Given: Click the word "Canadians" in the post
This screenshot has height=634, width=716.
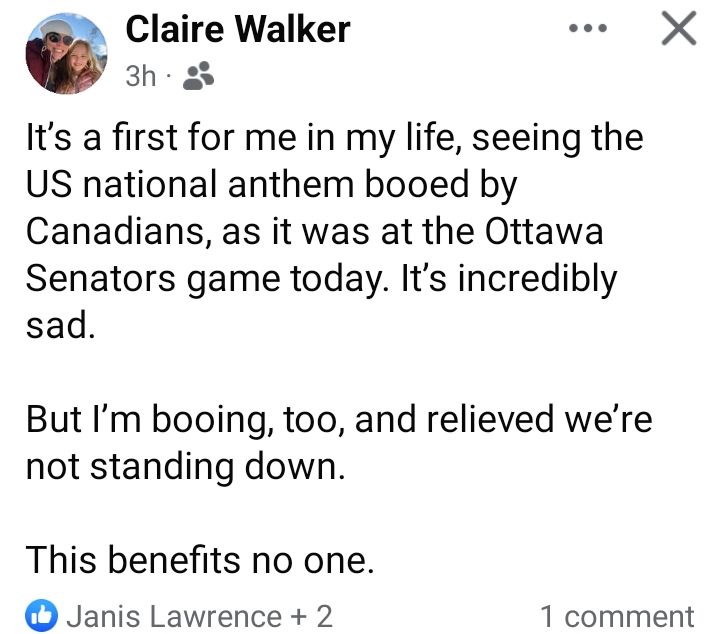Looking at the screenshot, I should click(115, 232).
